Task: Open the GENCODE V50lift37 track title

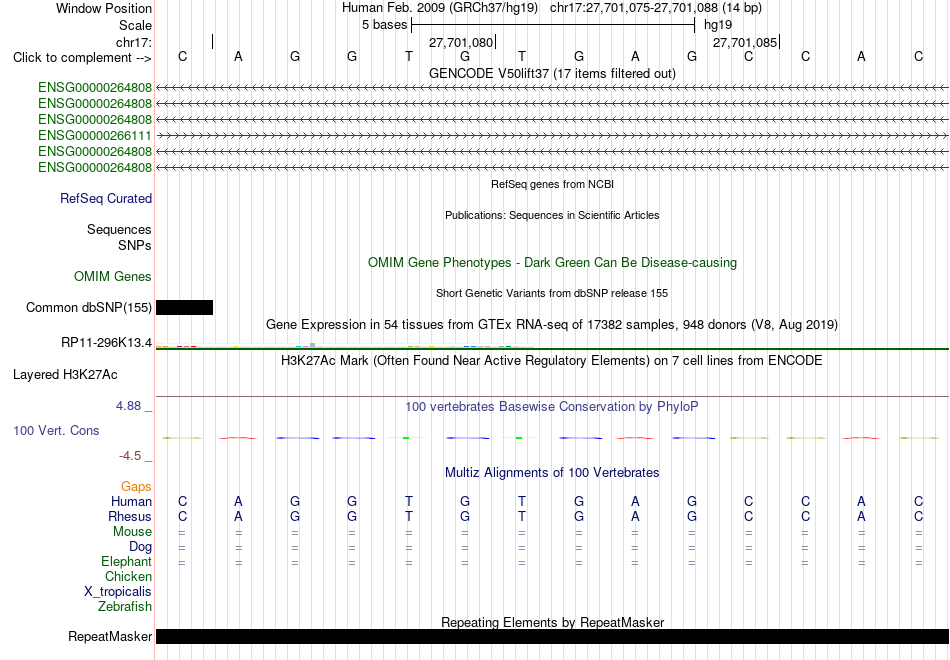Action: point(552,73)
